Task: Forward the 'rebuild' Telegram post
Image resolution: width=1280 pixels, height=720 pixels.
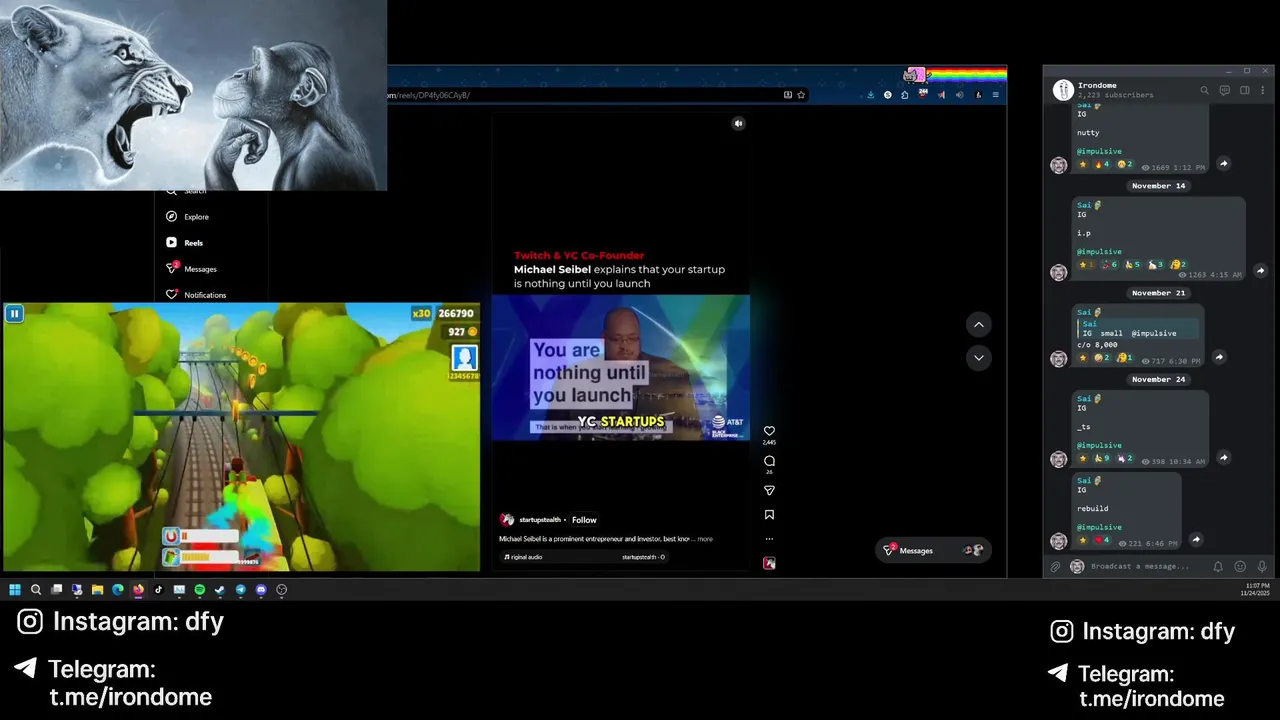Action: (1196, 540)
